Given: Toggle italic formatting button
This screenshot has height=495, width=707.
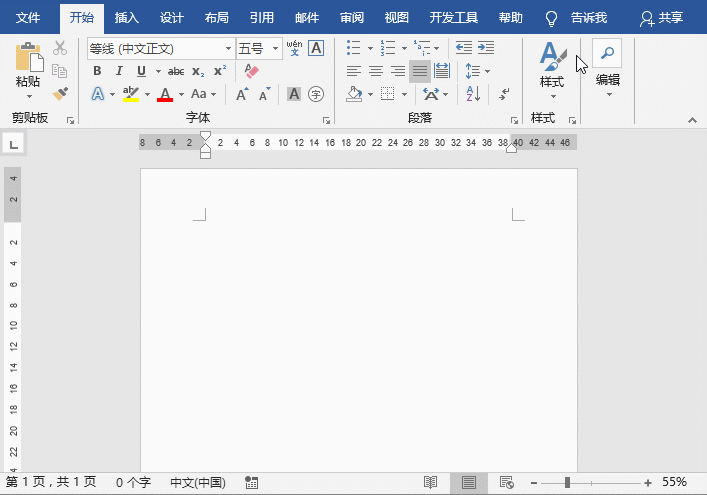Looking at the screenshot, I should tap(119, 71).
